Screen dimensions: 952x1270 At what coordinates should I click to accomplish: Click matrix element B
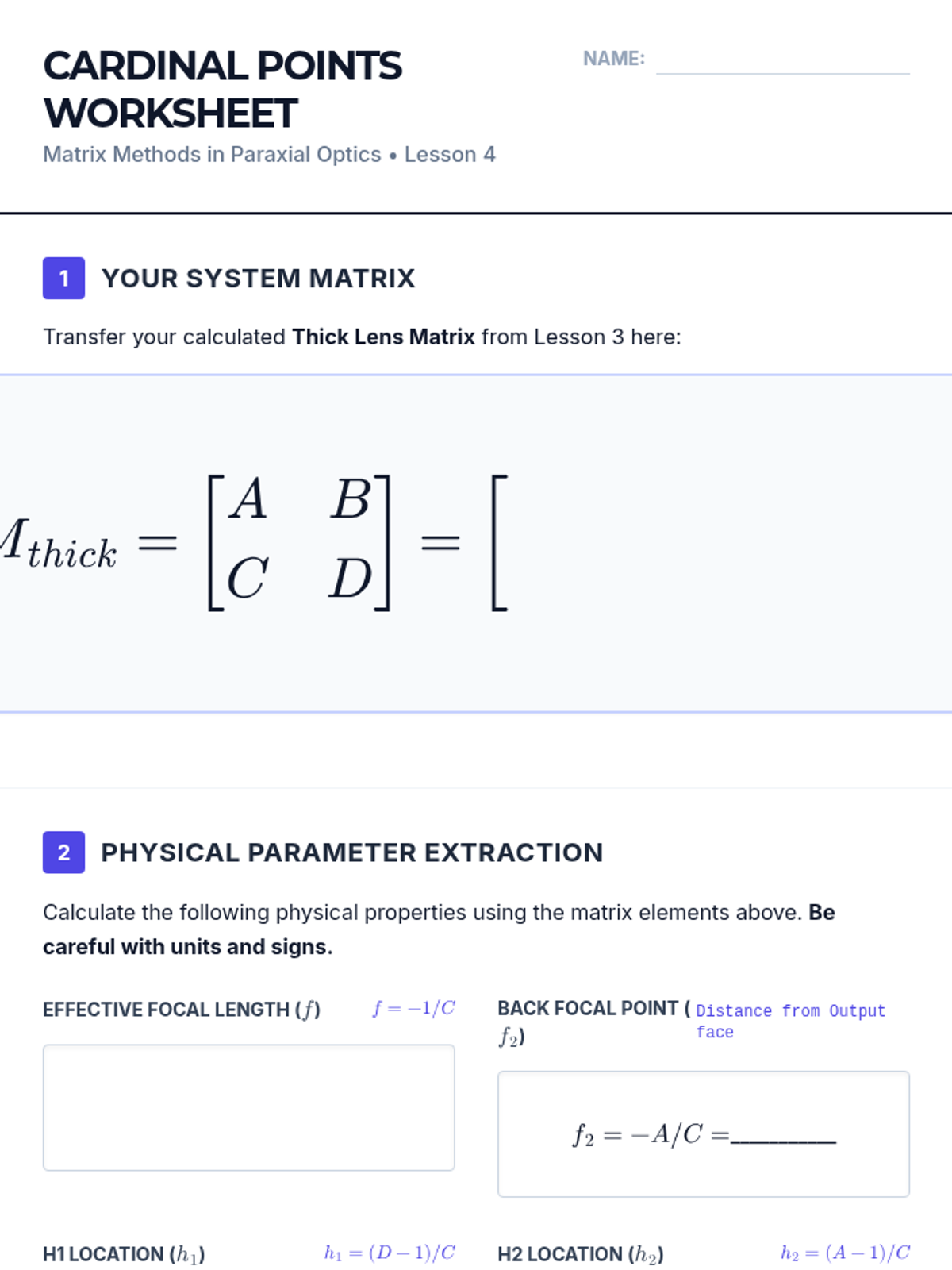tap(350, 499)
